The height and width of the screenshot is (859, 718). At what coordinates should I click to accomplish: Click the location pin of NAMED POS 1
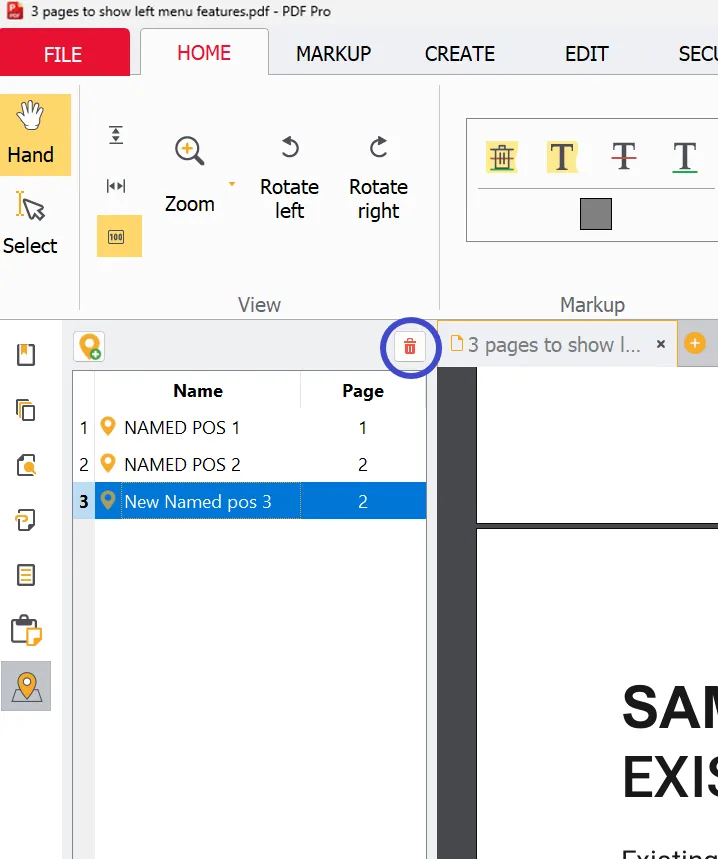tap(108, 426)
